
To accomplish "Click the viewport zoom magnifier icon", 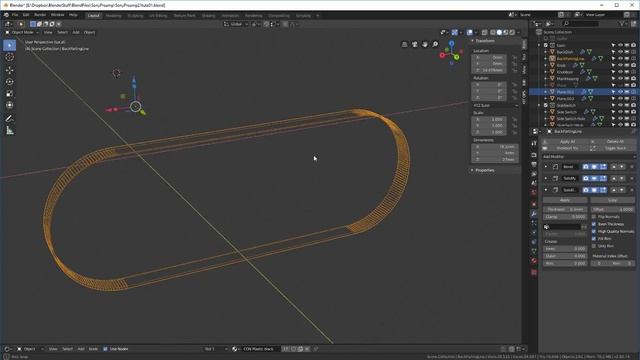I will [x=435, y=44].
